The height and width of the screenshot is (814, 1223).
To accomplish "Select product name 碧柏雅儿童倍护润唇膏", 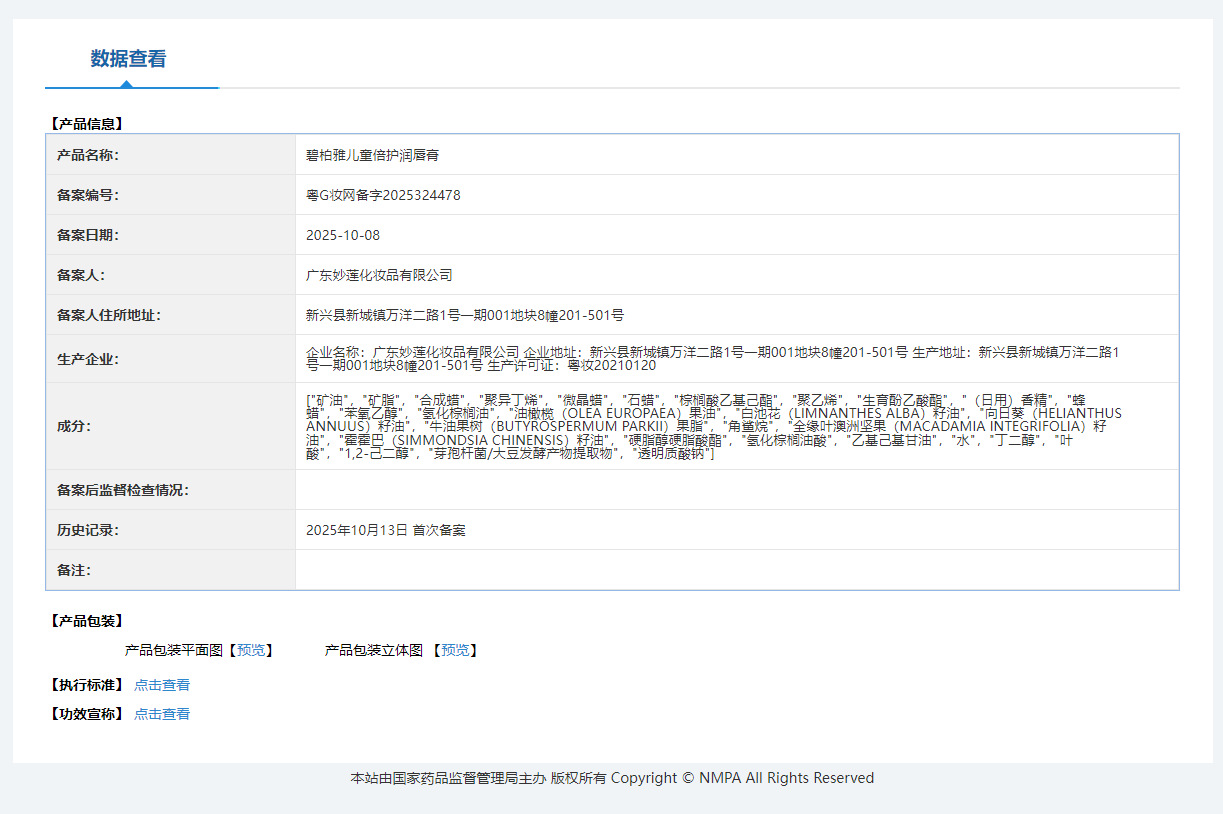I will coord(373,155).
